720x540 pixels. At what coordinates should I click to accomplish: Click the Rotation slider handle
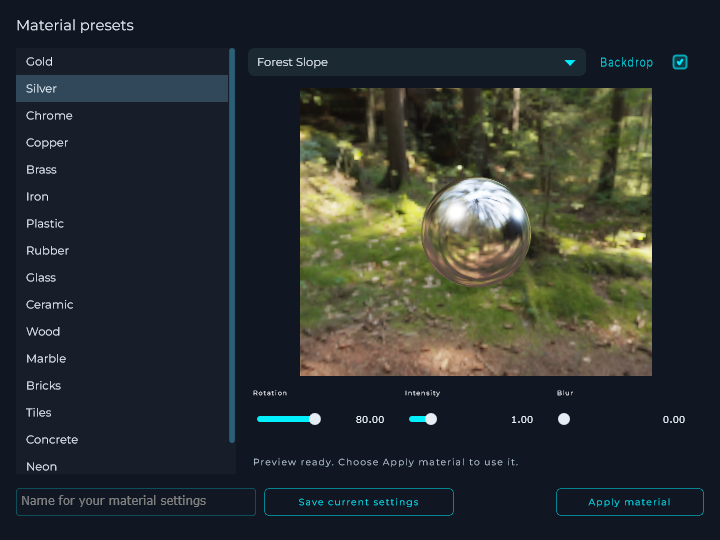(x=315, y=419)
